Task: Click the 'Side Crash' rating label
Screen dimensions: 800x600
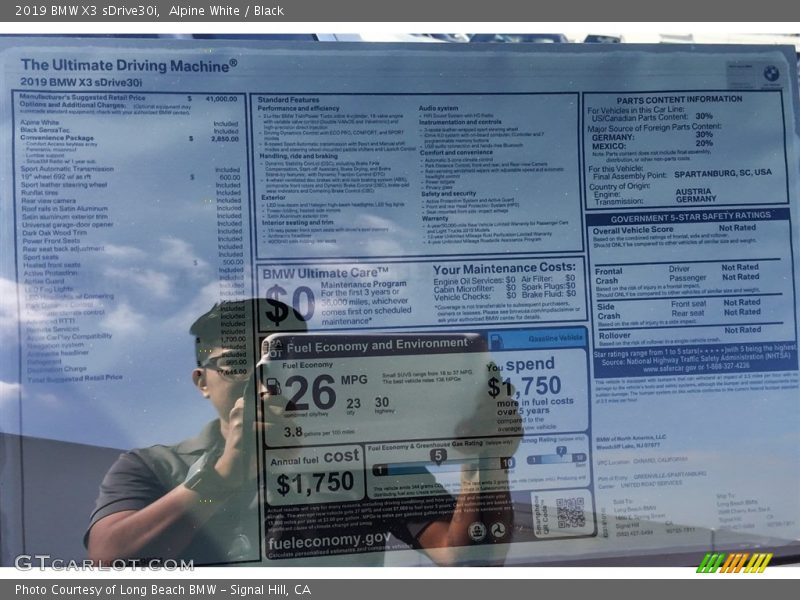Action: pos(609,311)
